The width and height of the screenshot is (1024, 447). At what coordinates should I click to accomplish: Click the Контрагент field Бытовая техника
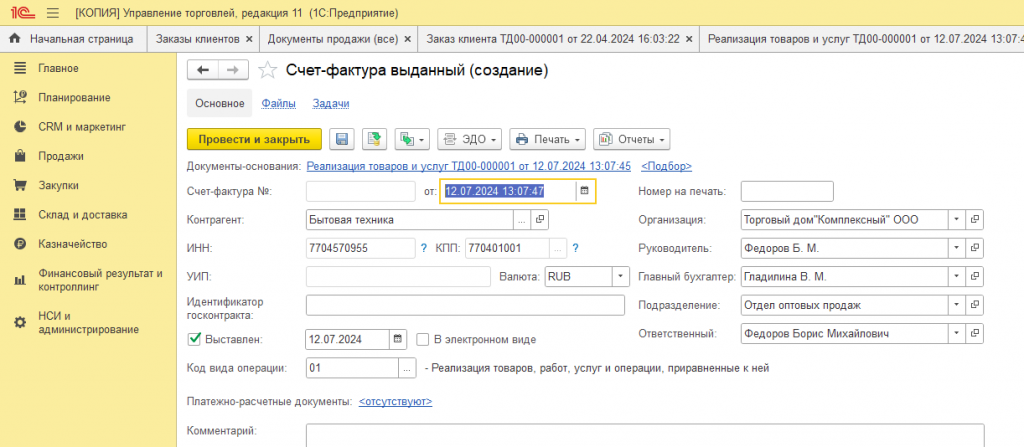410,220
